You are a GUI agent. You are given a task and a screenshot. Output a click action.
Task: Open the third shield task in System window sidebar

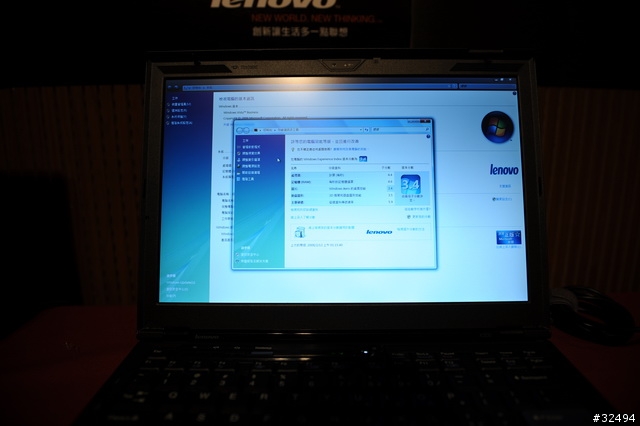(177, 117)
